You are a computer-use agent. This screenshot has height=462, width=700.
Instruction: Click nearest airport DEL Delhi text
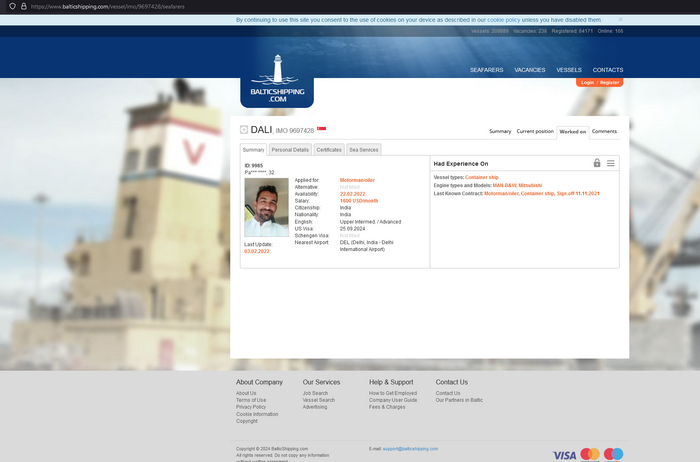click(367, 246)
